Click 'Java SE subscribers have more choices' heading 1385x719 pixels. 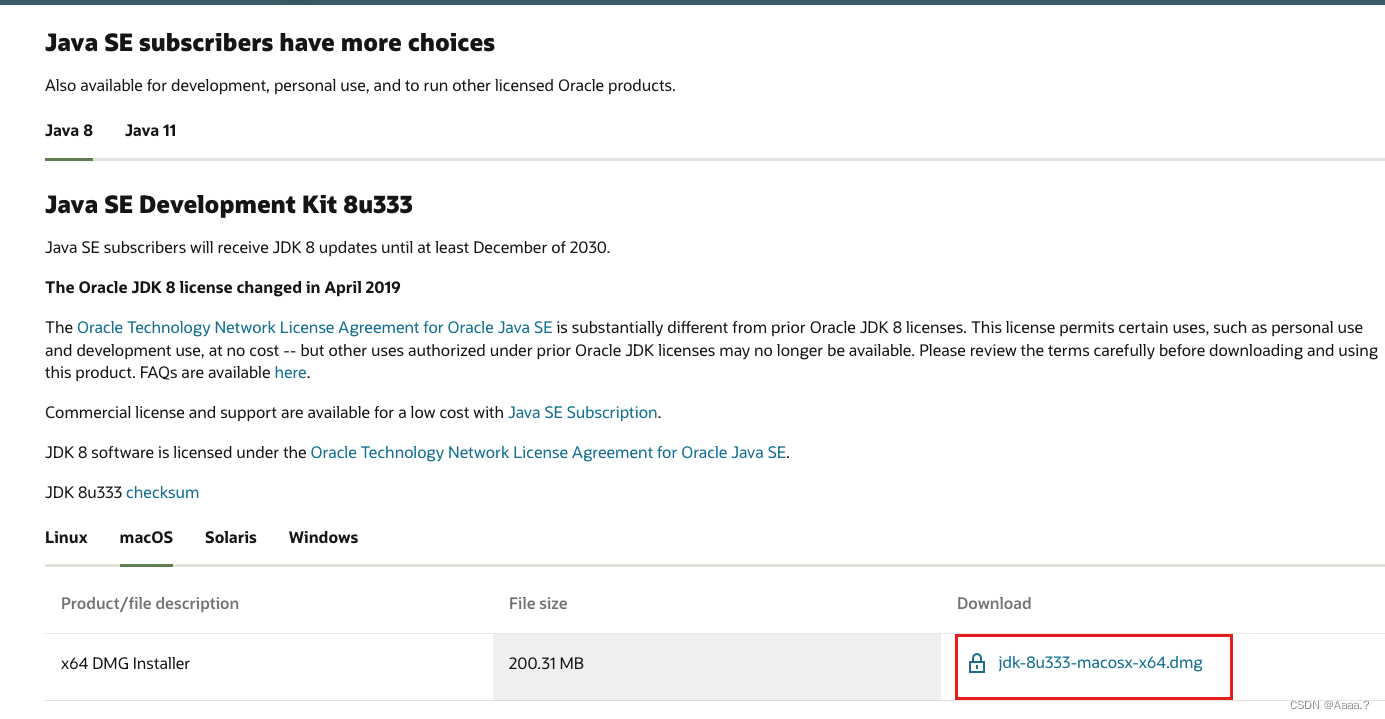[270, 43]
